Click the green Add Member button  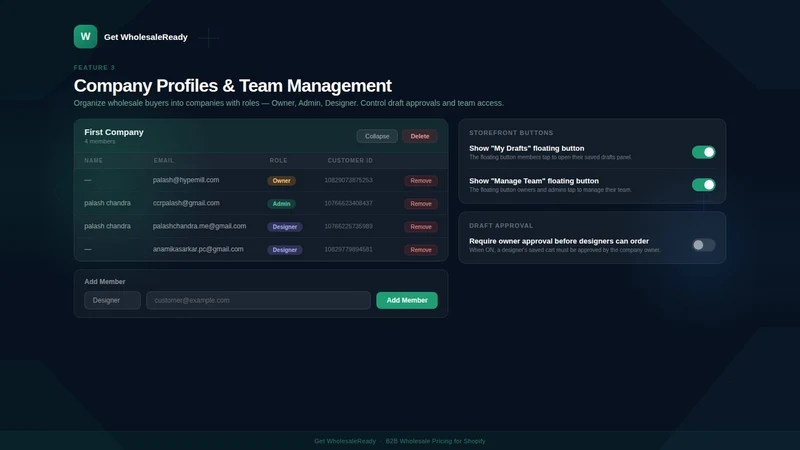tap(407, 300)
